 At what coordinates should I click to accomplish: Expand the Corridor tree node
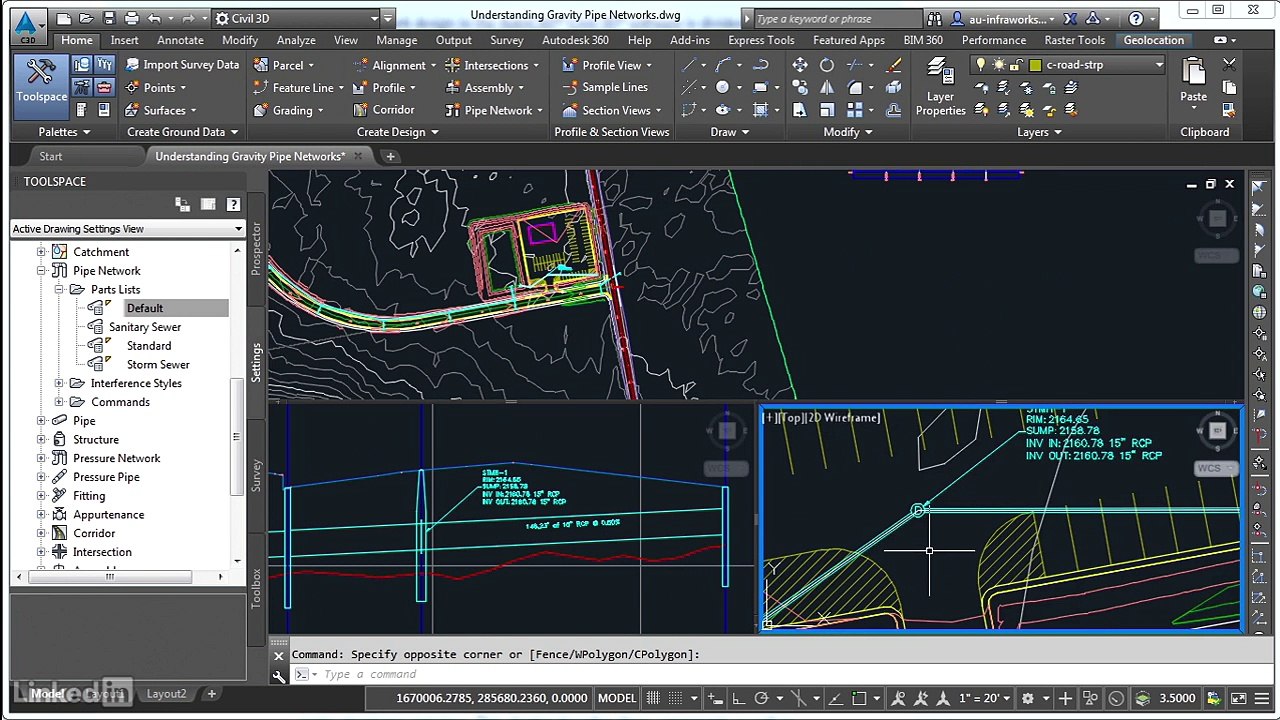[41, 533]
